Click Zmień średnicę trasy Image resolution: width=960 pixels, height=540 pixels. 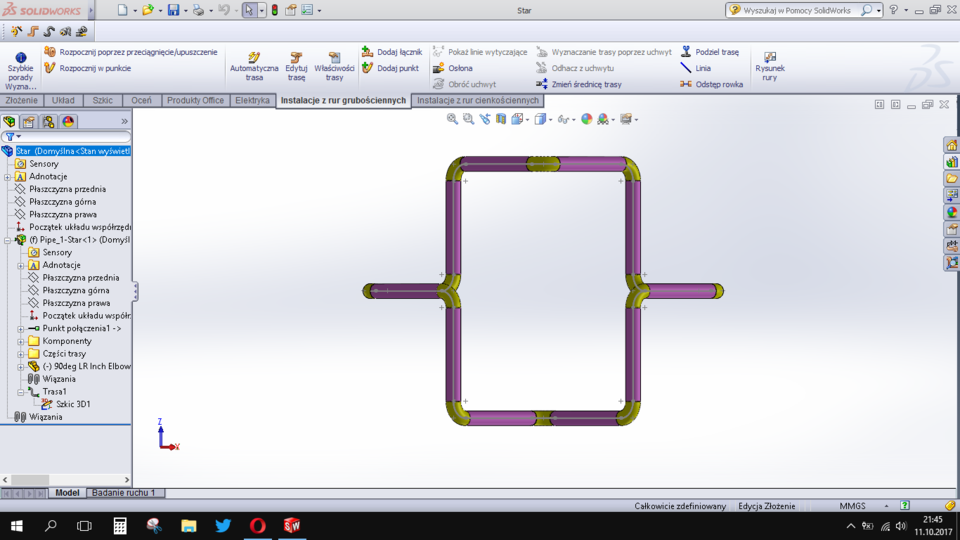point(579,84)
